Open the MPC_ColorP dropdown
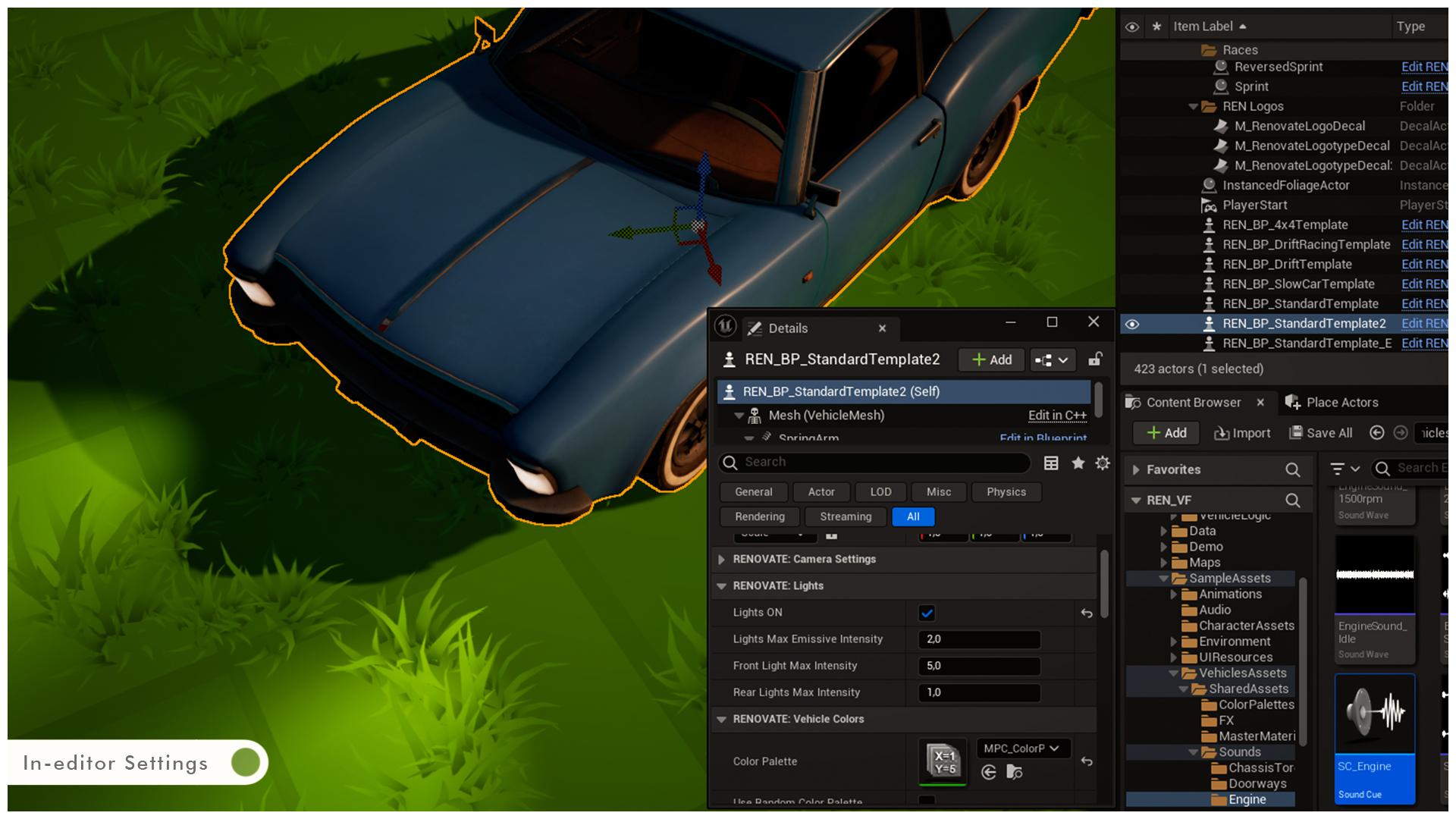 pyautogui.click(x=1022, y=748)
